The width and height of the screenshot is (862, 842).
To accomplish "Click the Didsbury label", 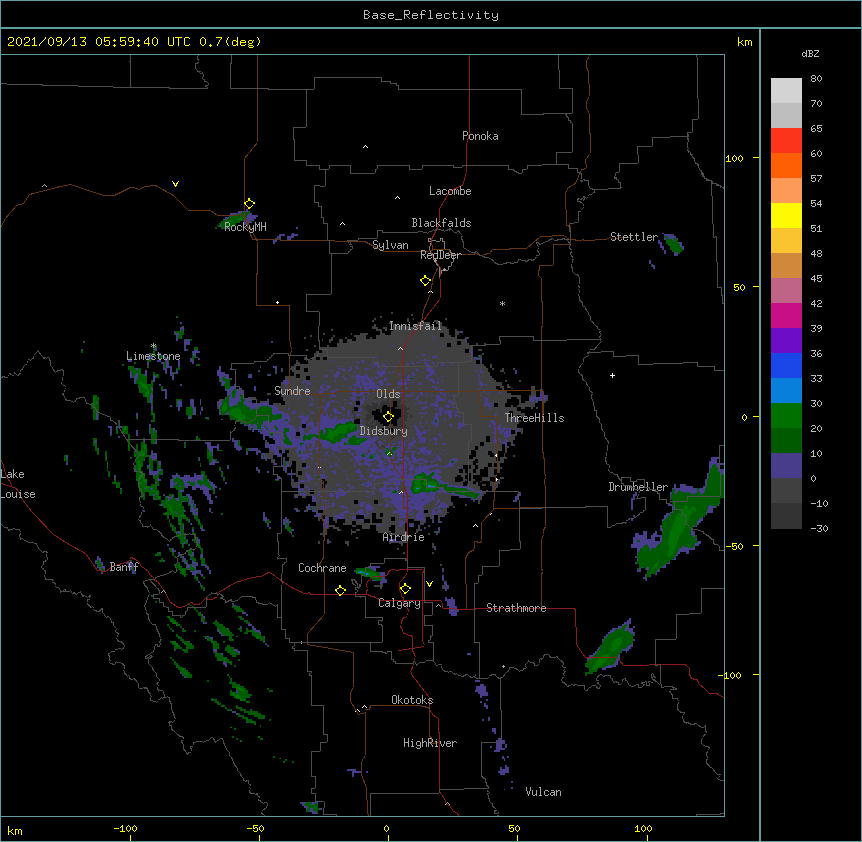I will (384, 431).
